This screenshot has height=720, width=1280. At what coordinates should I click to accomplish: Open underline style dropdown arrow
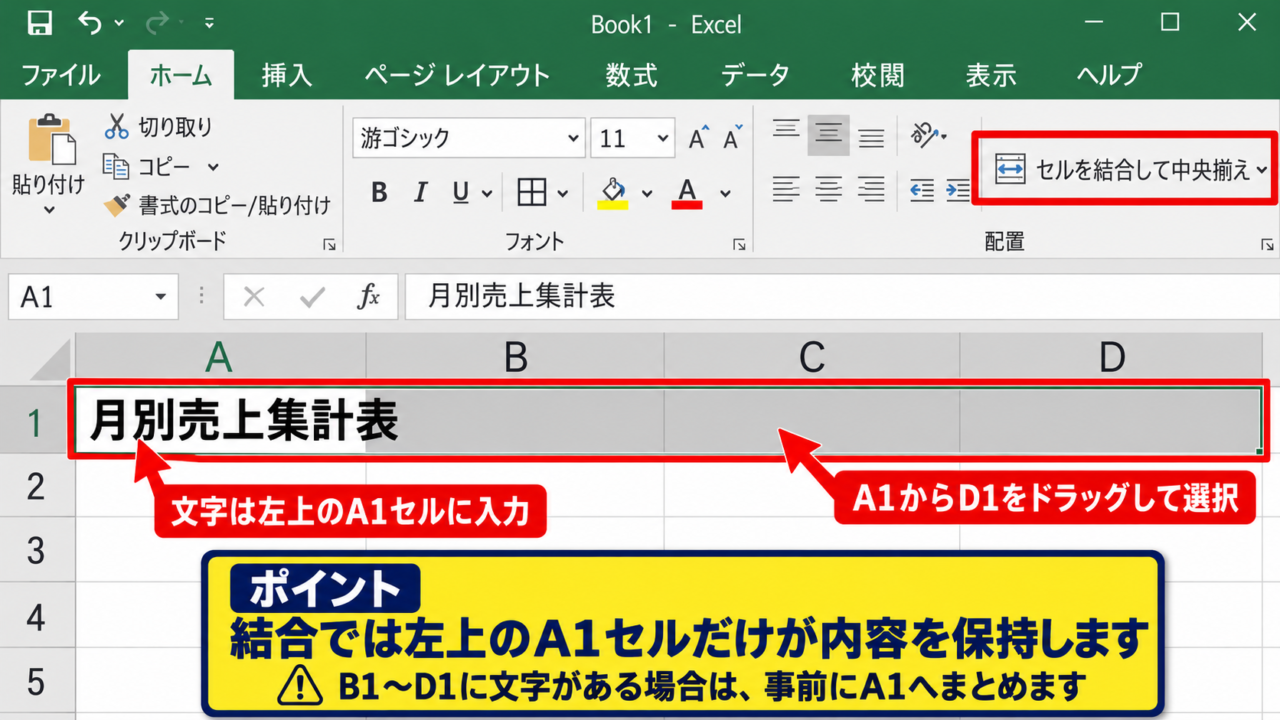click(x=487, y=194)
